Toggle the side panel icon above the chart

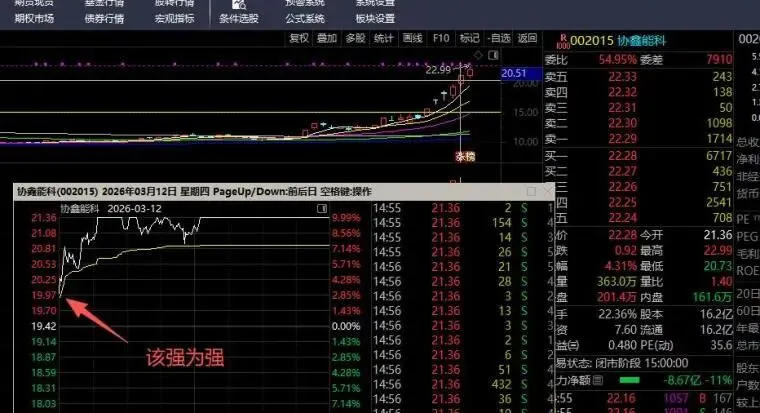493,55
